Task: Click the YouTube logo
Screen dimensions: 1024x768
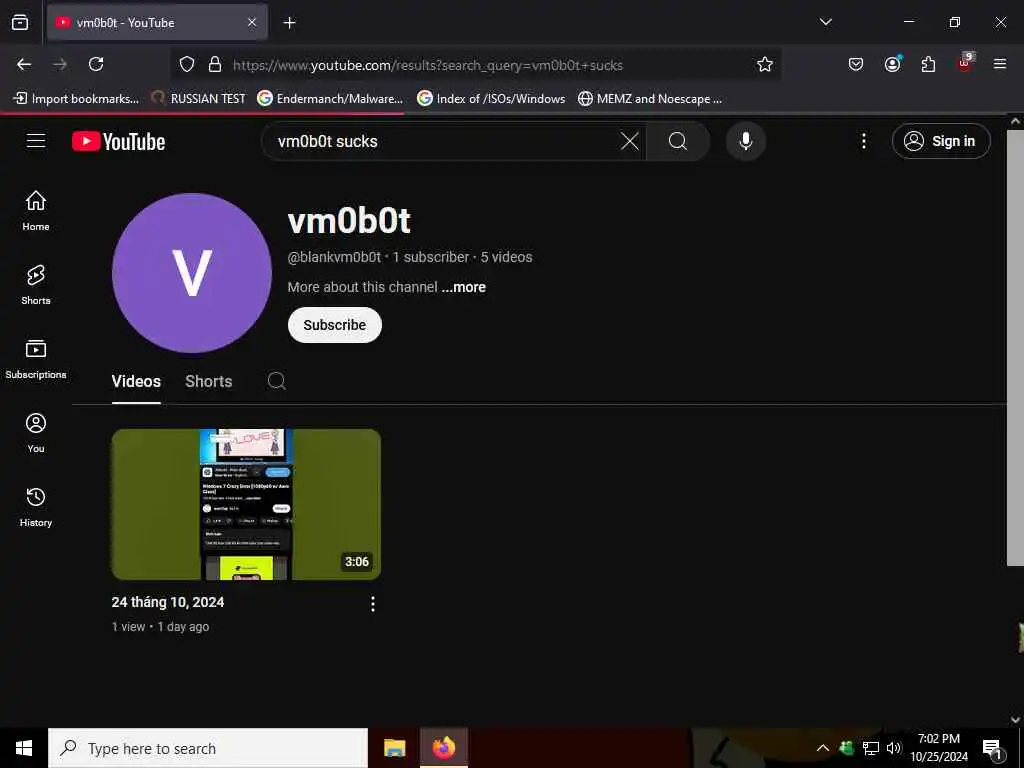Action: pyautogui.click(x=119, y=142)
